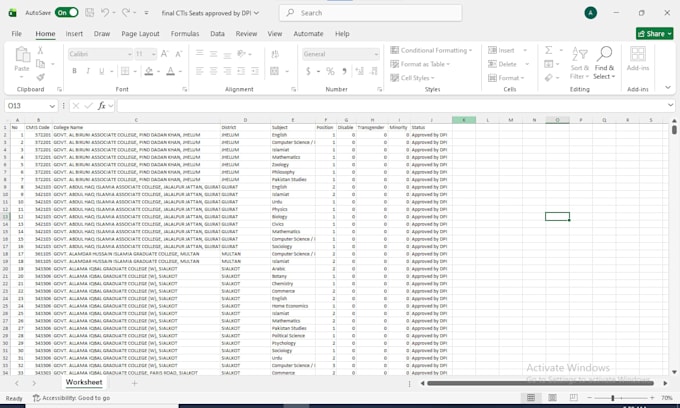The height and width of the screenshot is (408, 680).
Task: Switch to the Page Layout tab
Action: (140, 33)
